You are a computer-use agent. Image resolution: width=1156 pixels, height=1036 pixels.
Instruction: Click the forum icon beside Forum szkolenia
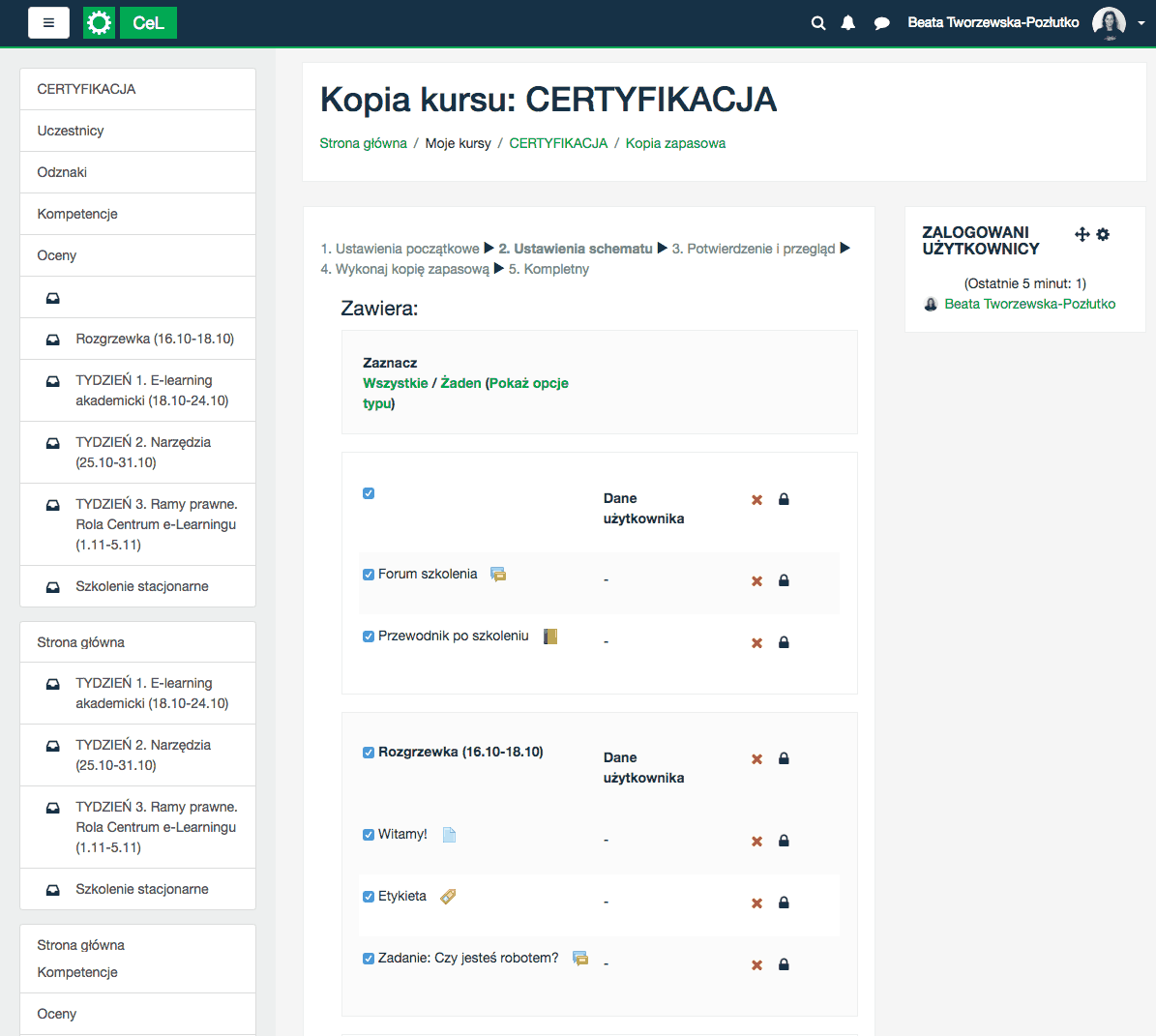pyautogui.click(x=498, y=575)
